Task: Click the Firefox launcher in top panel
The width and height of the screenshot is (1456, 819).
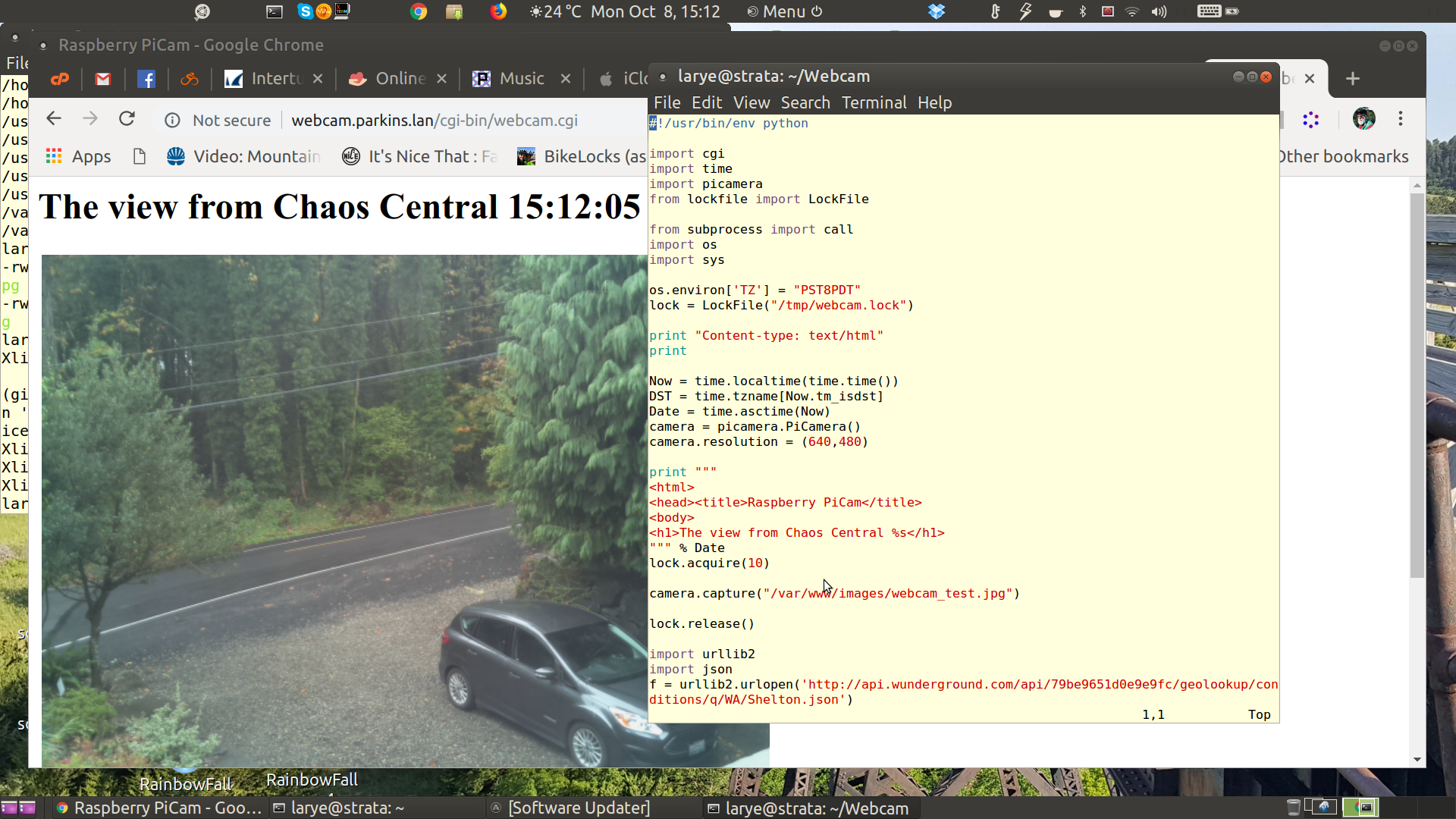Action: pos(498,11)
